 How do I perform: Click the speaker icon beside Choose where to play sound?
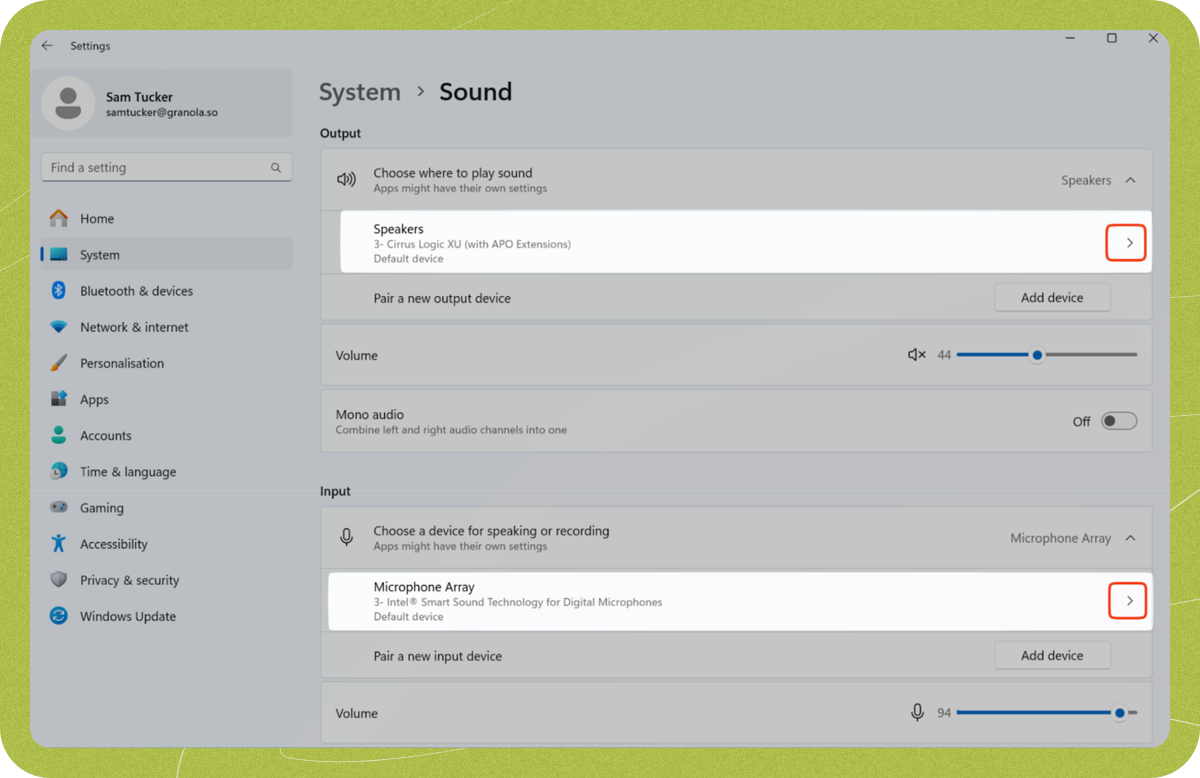[346, 180]
